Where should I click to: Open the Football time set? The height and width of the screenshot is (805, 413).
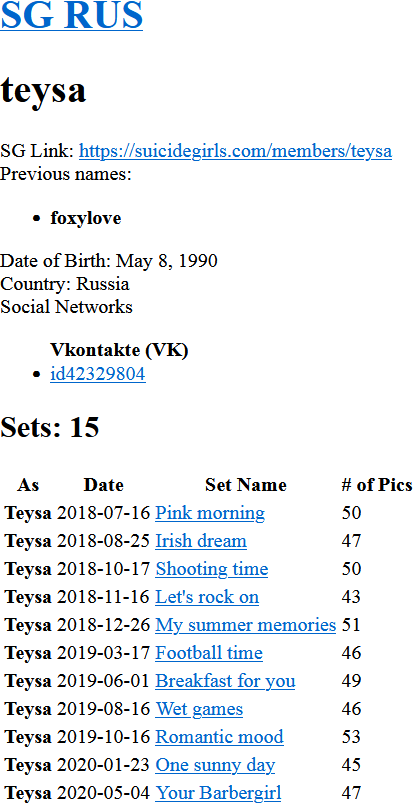(x=209, y=653)
